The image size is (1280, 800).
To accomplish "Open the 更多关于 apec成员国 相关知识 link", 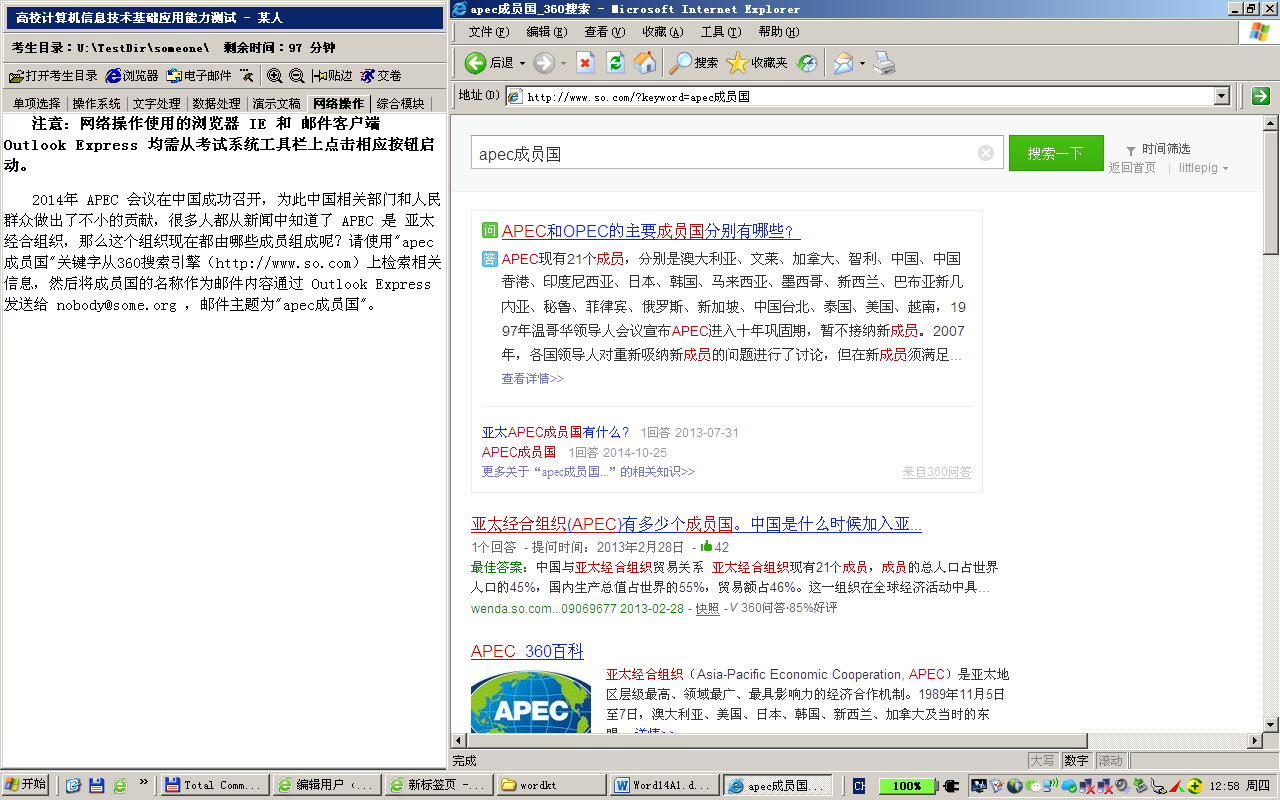I will coord(588,472).
